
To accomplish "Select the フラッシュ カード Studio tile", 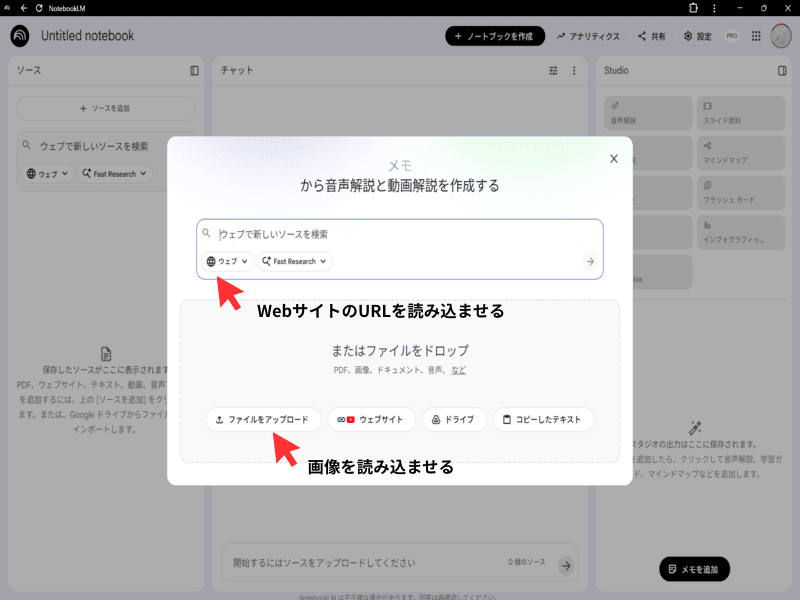I will [741, 192].
